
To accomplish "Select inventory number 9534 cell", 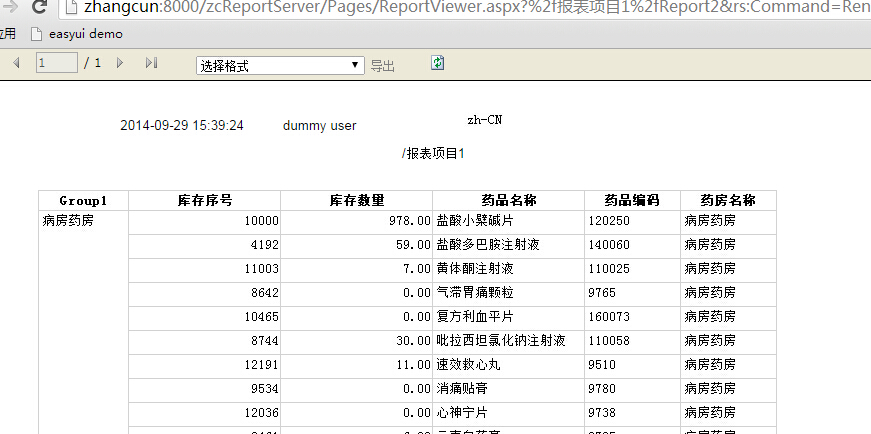I will coord(204,389).
